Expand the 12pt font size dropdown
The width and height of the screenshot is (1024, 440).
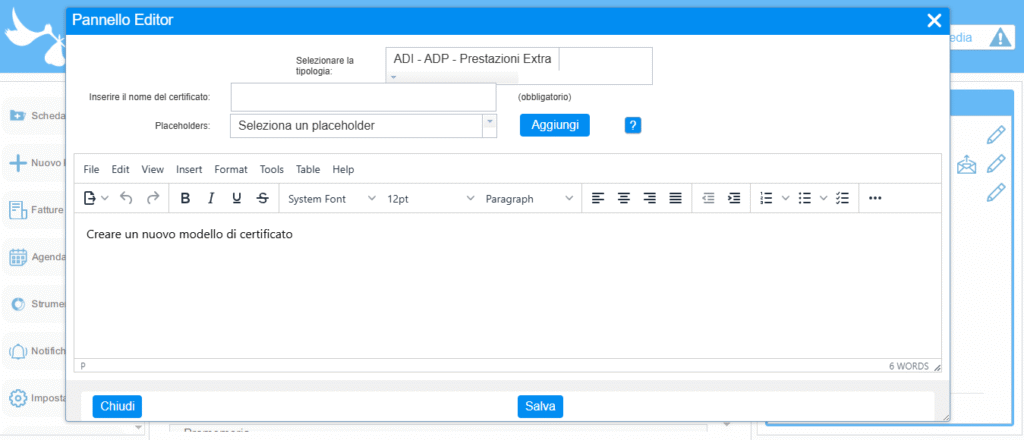pos(430,199)
